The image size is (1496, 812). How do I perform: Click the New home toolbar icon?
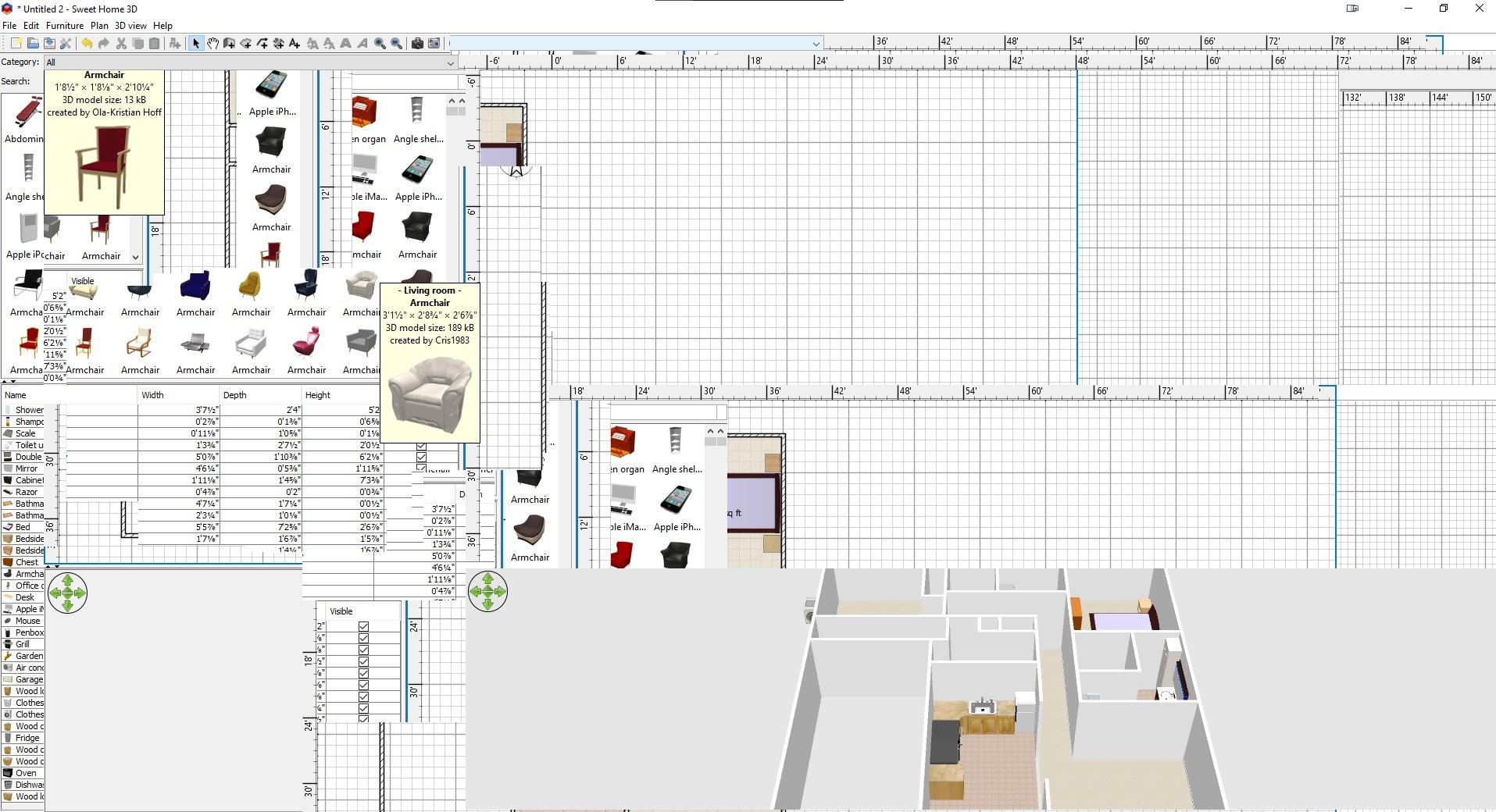(16, 44)
